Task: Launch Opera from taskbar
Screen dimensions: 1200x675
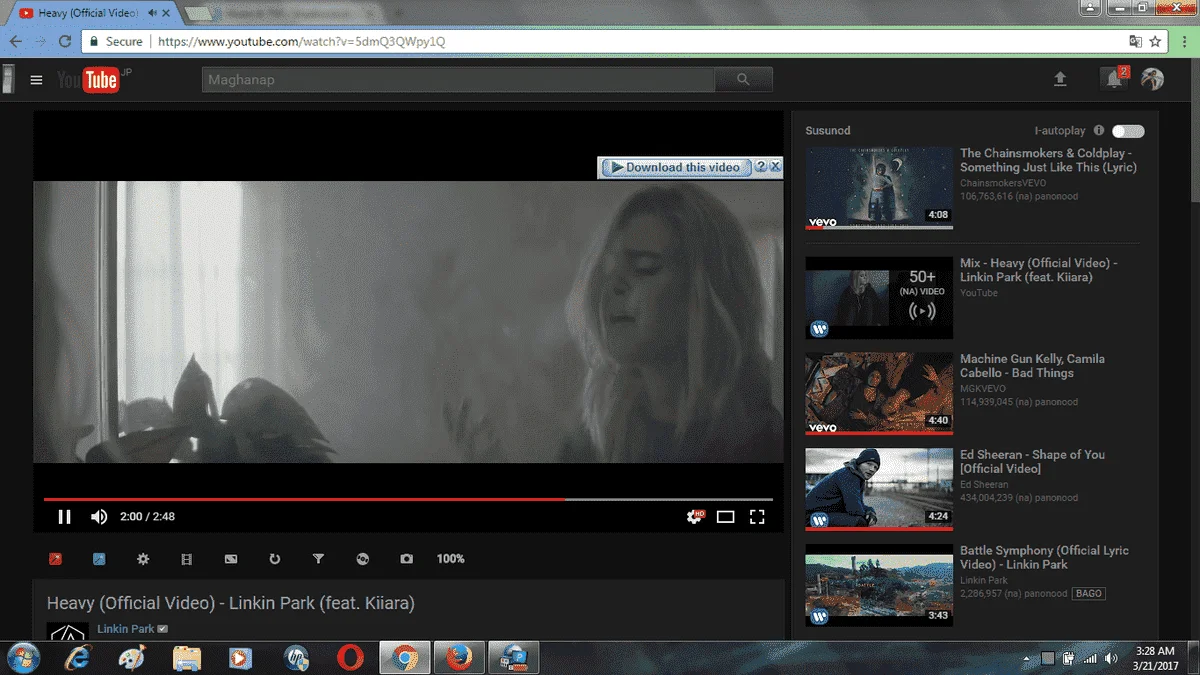Action: (350, 658)
